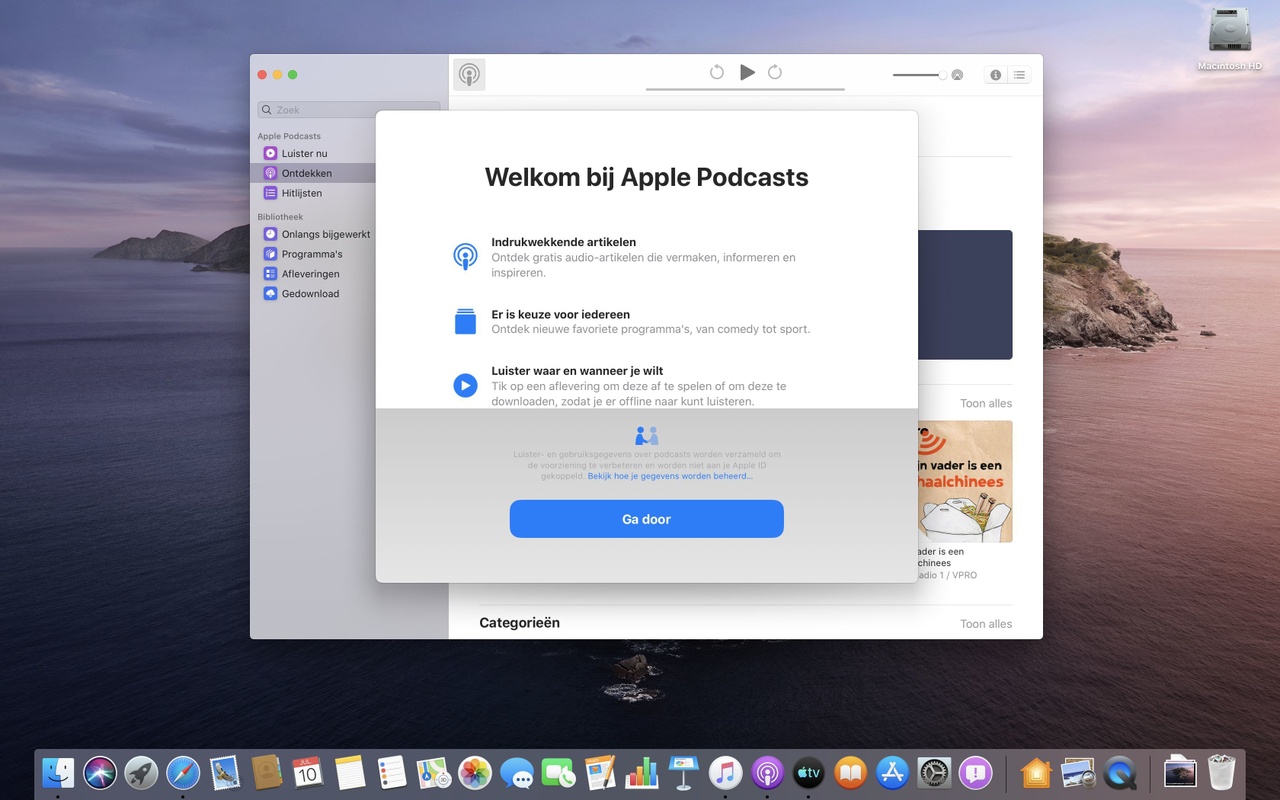Screen dimensions: 1280x800
Task: Click the playback progress bar under the play button
Action: click(745, 89)
